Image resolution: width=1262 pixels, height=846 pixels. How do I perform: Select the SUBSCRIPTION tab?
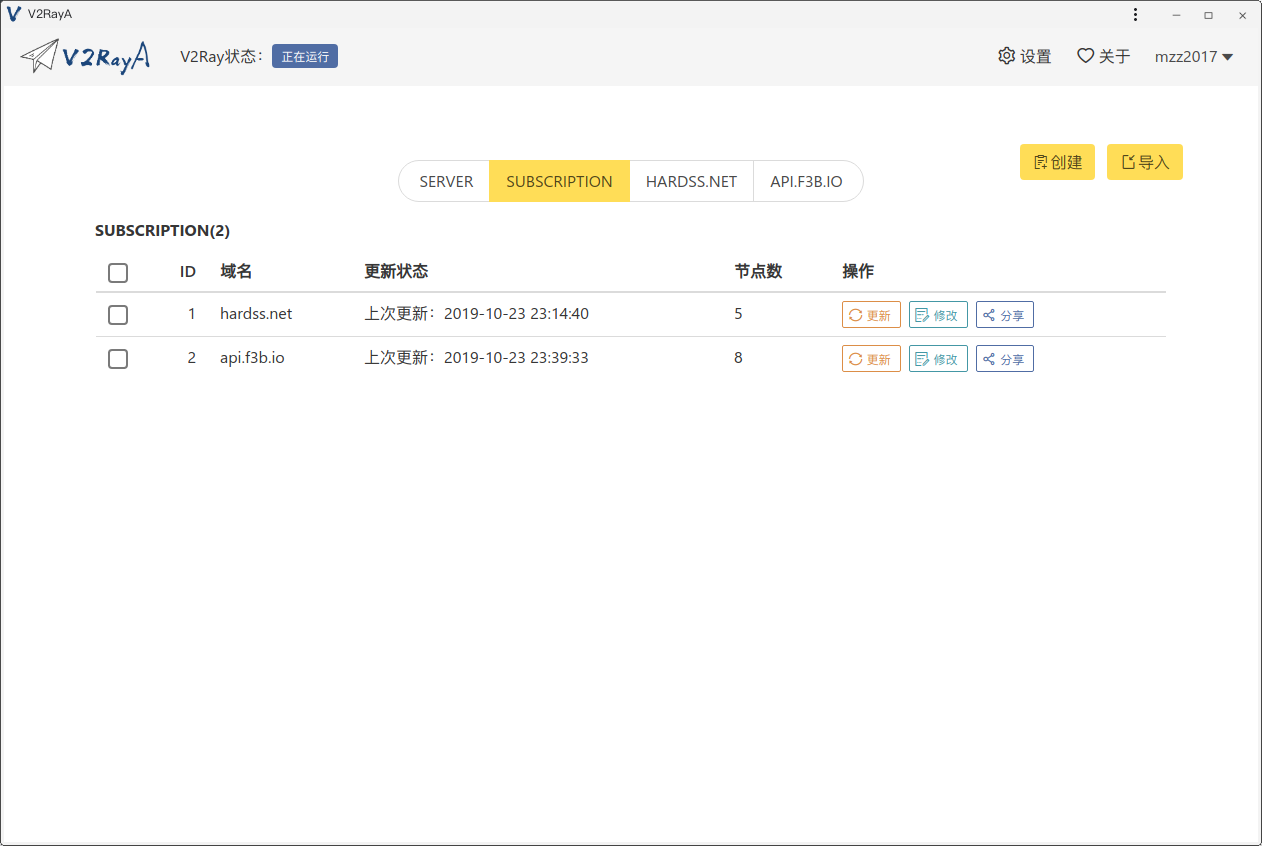(x=559, y=181)
